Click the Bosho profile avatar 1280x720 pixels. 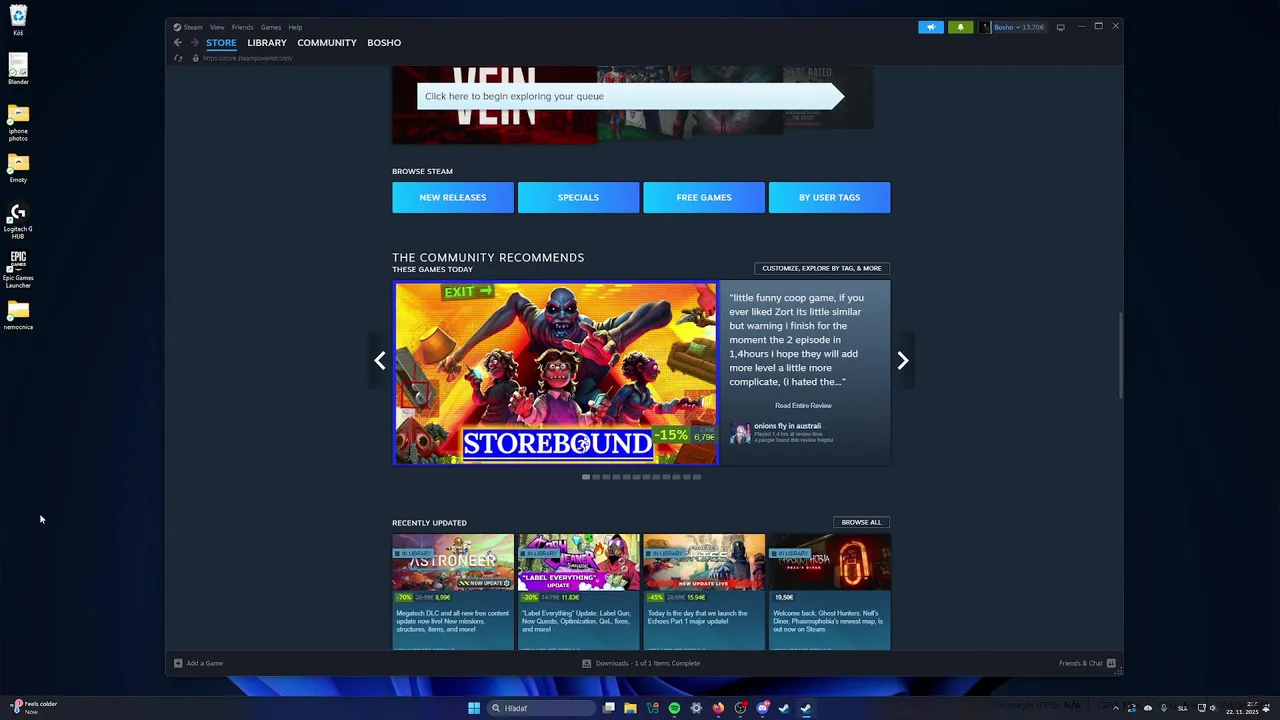(985, 27)
